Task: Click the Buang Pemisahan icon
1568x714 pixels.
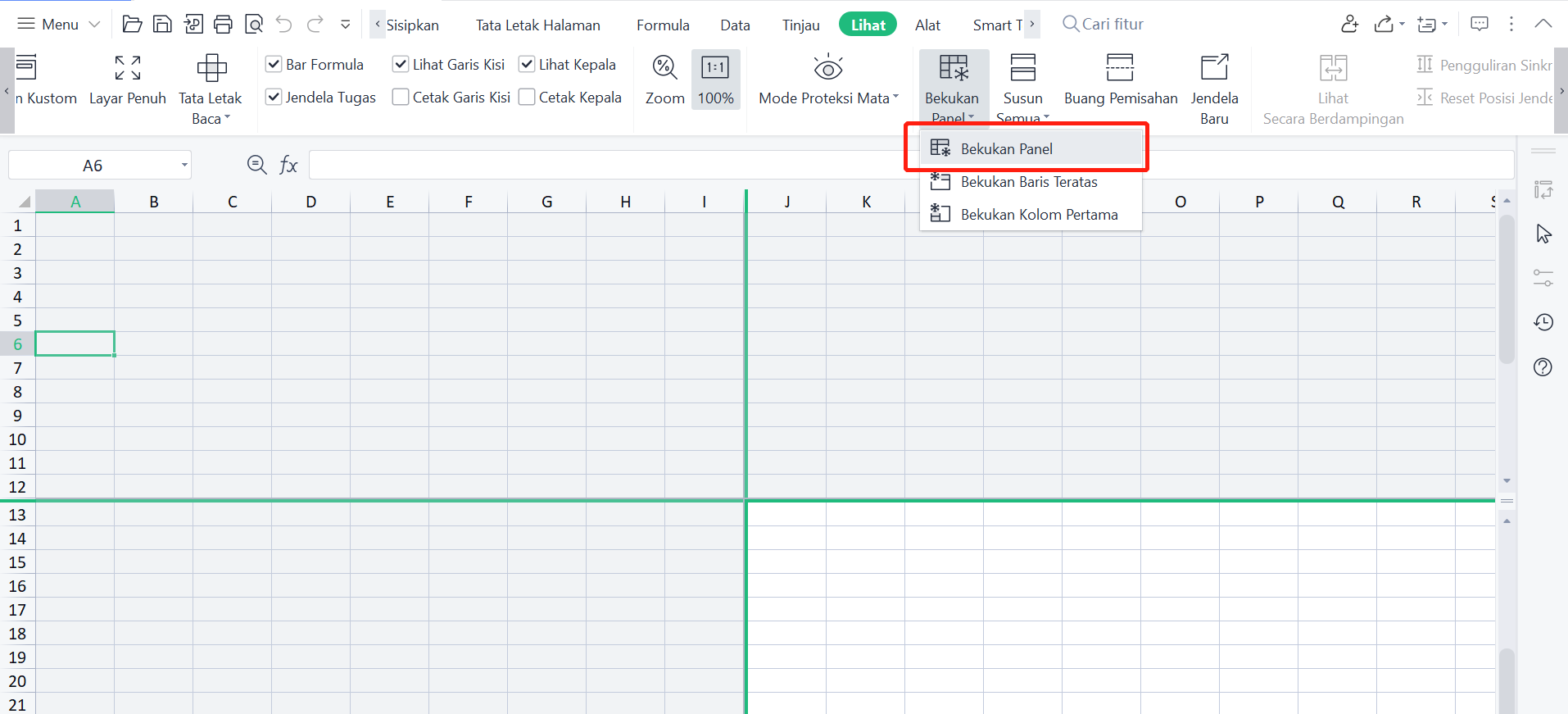Action: [1120, 68]
